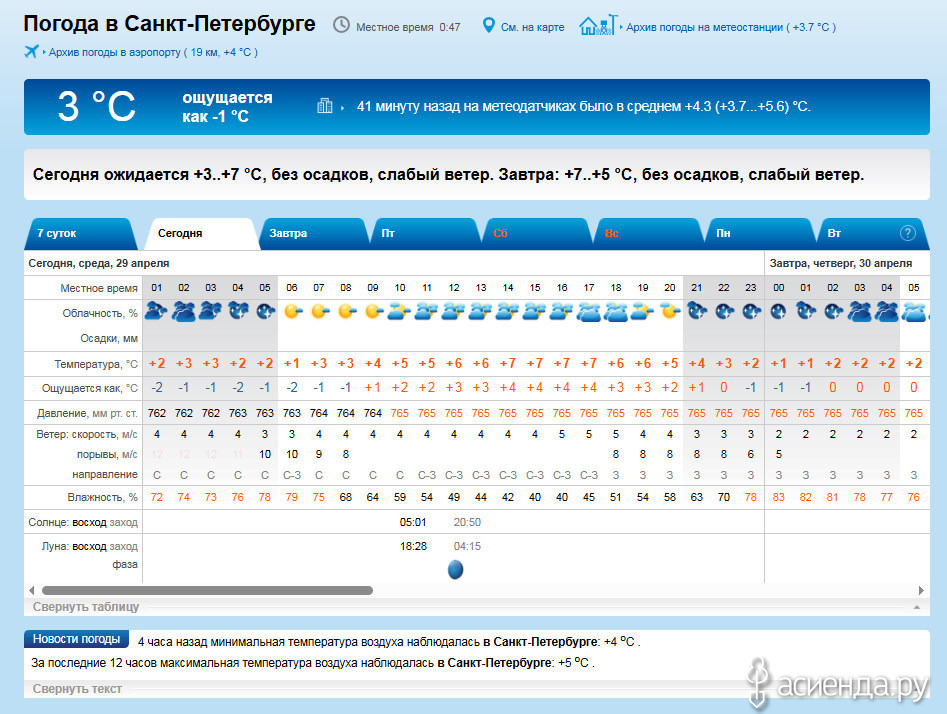Click the map pin location icon

pos(489,26)
